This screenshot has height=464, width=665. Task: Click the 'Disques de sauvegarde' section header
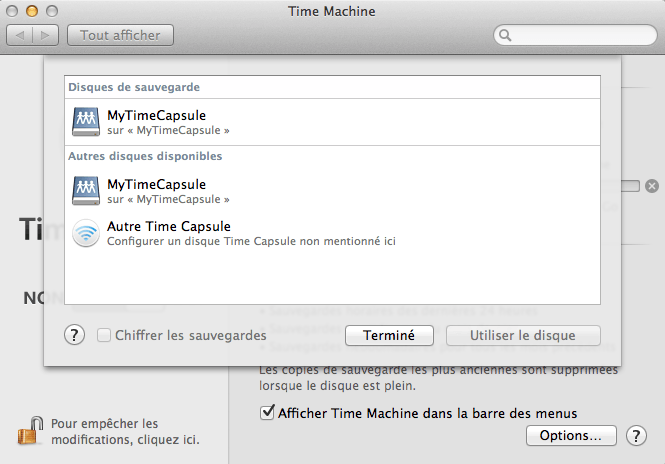point(134,87)
